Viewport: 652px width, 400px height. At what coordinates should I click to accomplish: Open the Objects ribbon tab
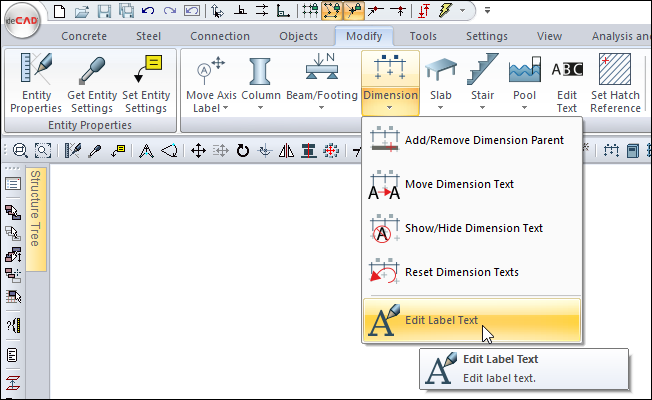pos(299,36)
